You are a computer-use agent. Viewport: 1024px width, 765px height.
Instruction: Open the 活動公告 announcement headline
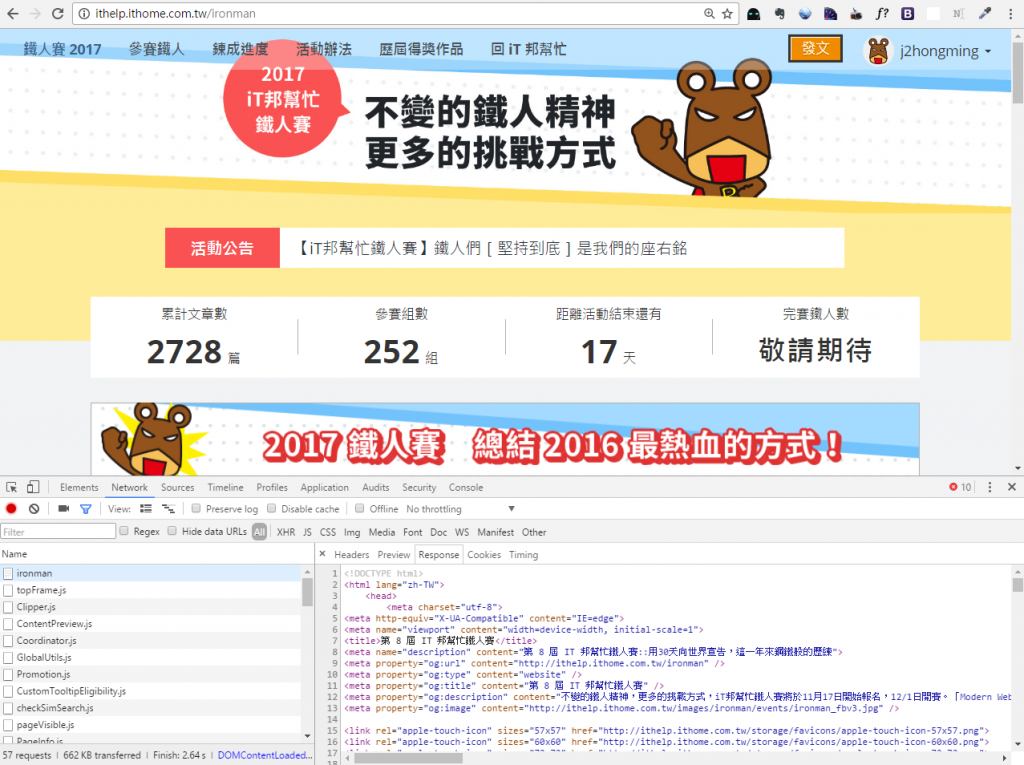(x=493, y=248)
